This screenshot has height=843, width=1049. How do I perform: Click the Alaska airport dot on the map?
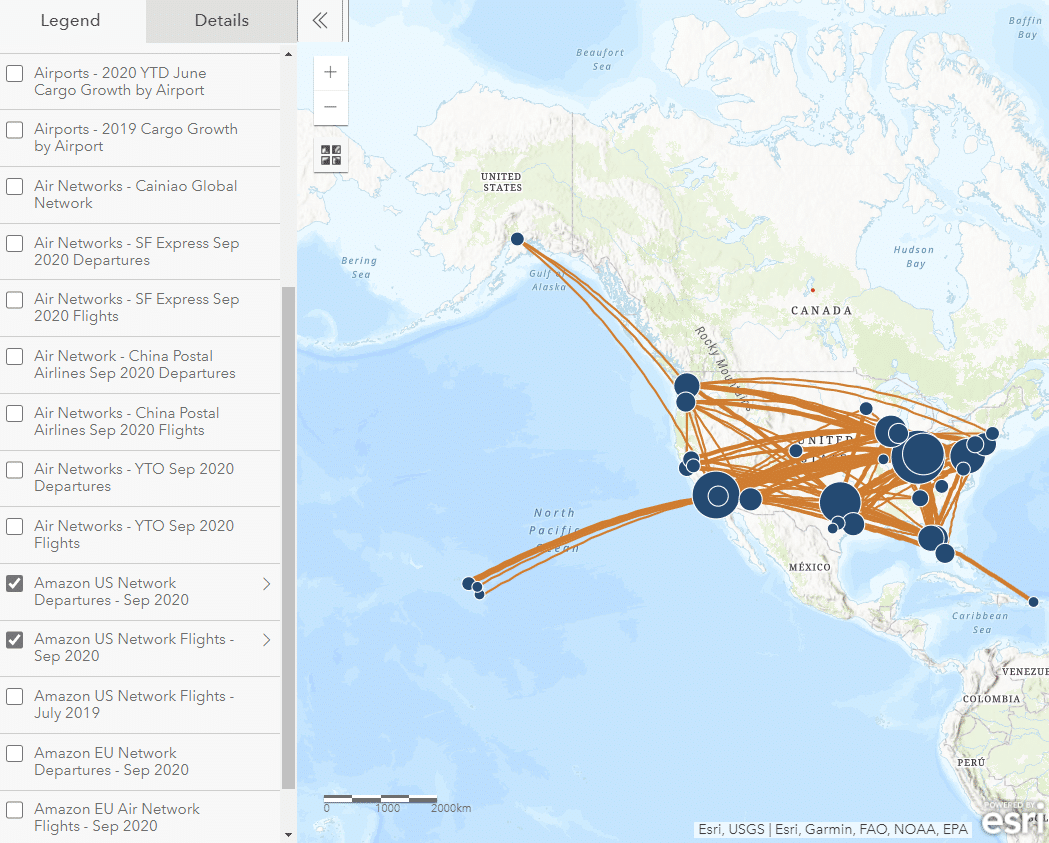517,239
